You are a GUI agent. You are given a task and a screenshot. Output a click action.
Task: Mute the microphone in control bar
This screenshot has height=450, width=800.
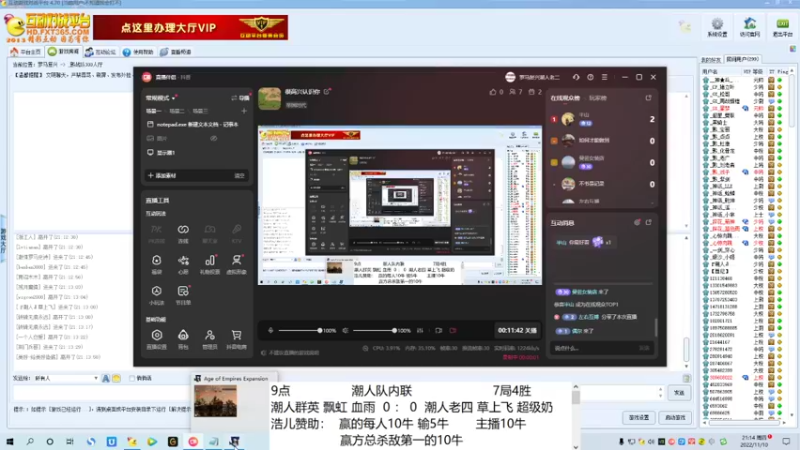point(270,331)
